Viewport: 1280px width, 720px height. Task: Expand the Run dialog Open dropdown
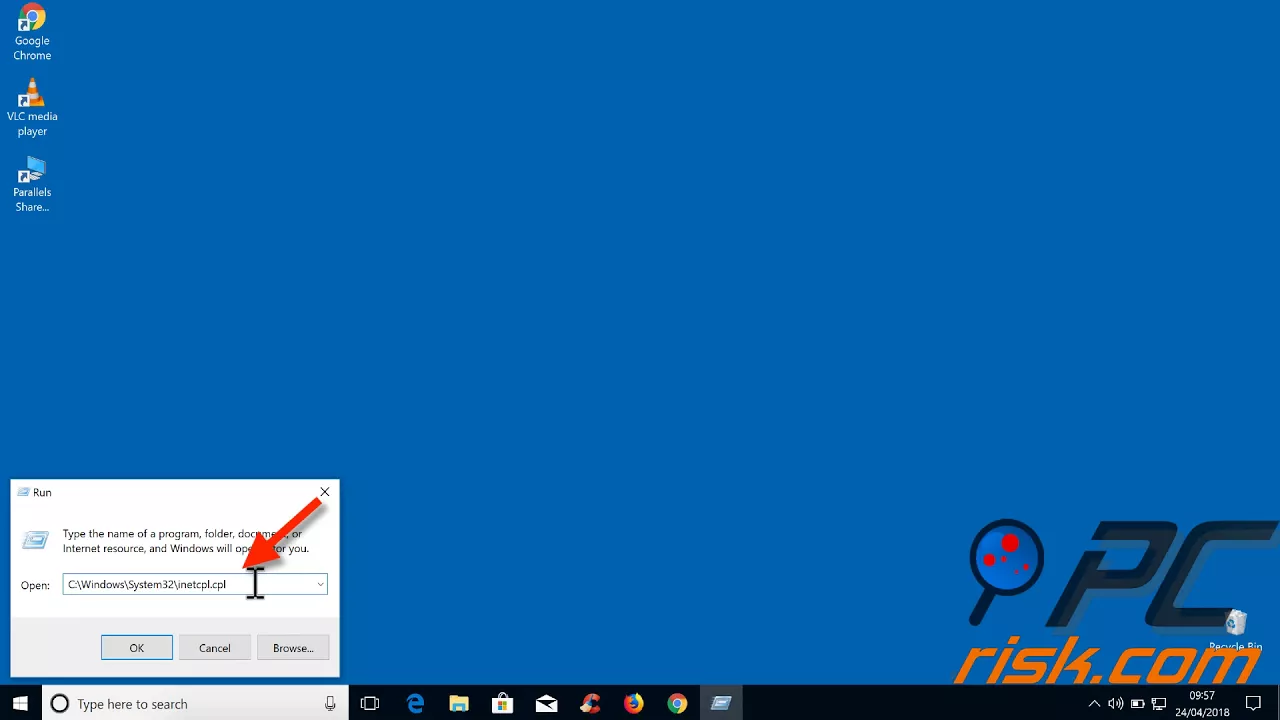[x=320, y=584]
